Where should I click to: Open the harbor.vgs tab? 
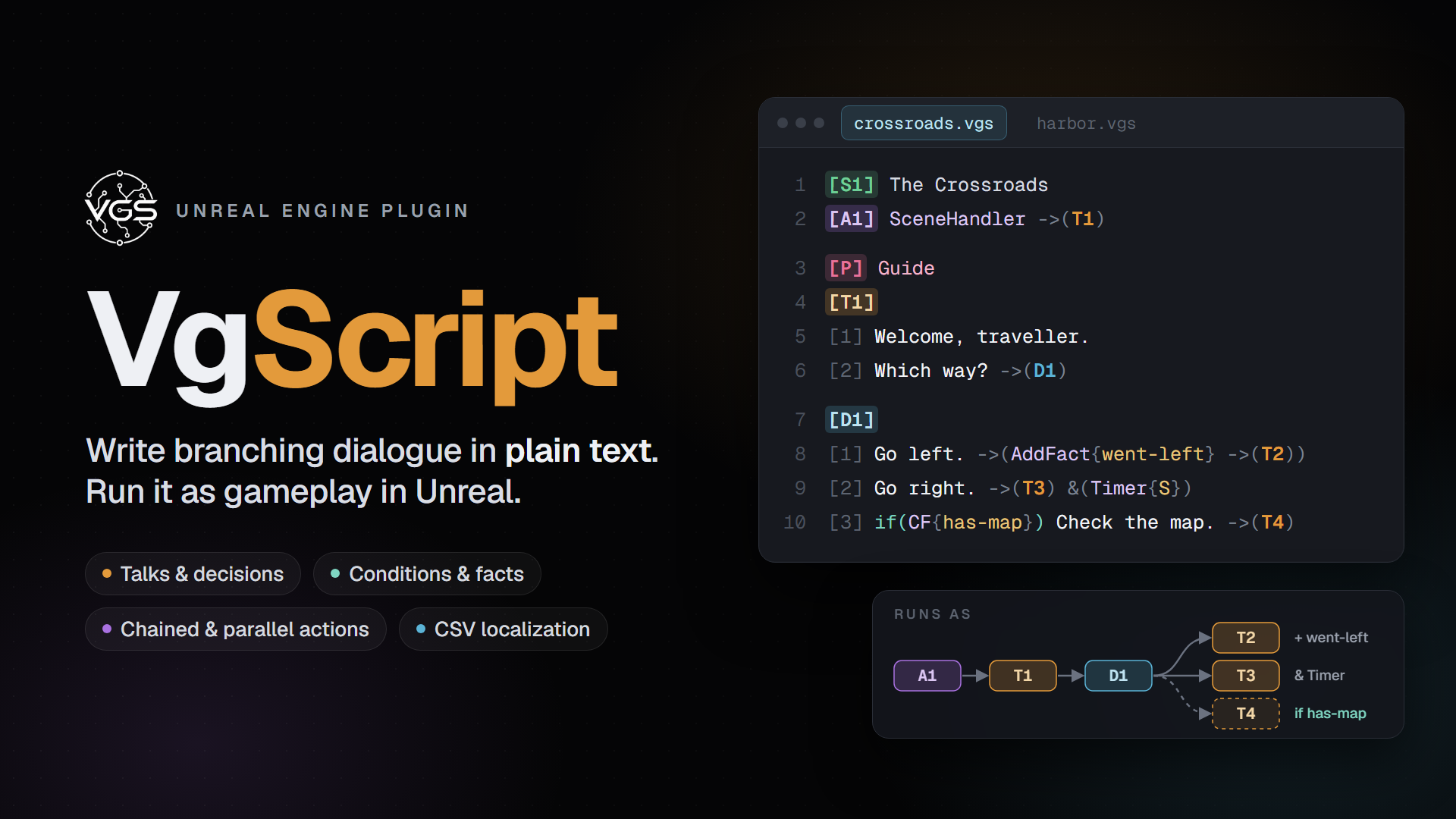click(1086, 123)
